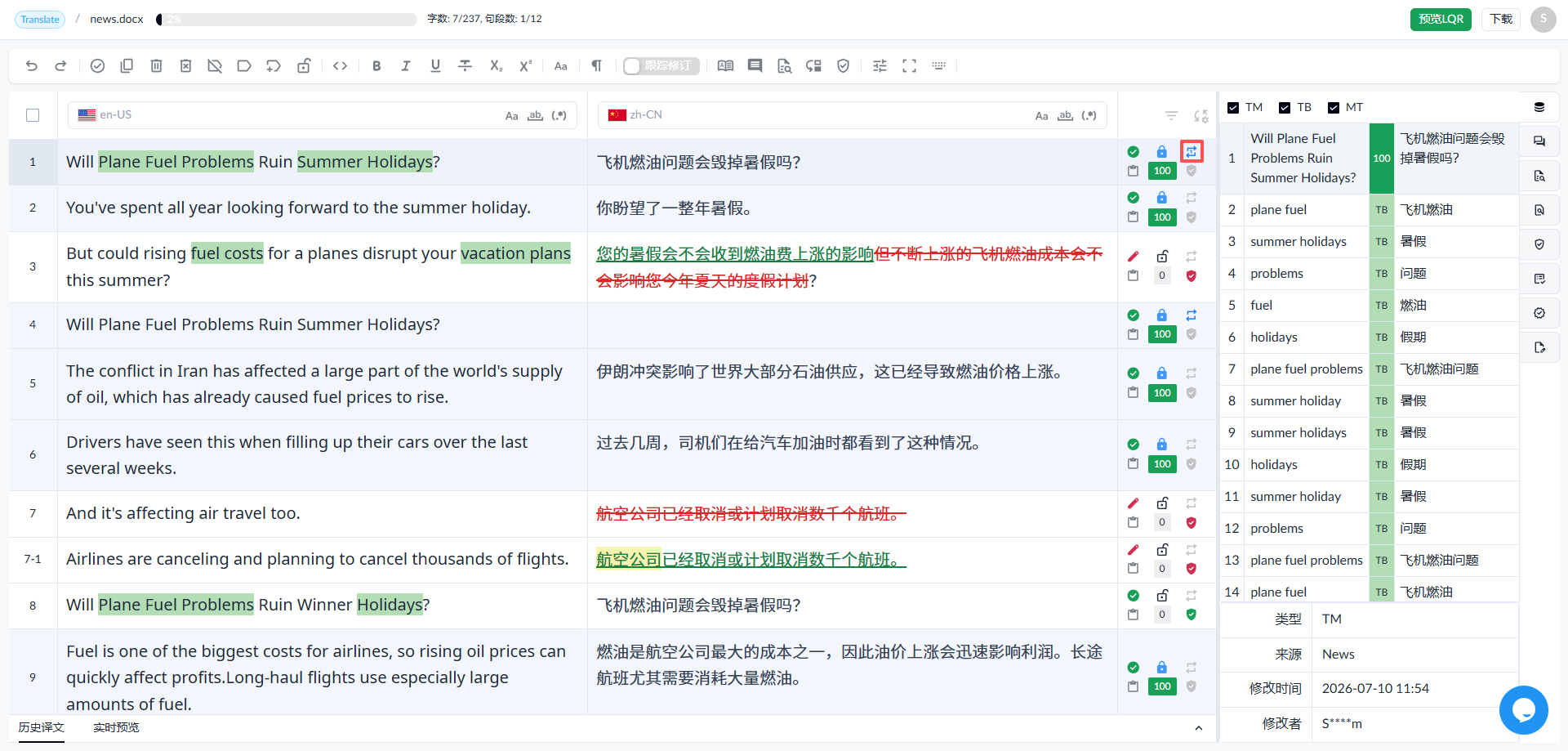1568x751 pixels.
Task: Redo the last action in toolbar
Action: coord(60,66)
